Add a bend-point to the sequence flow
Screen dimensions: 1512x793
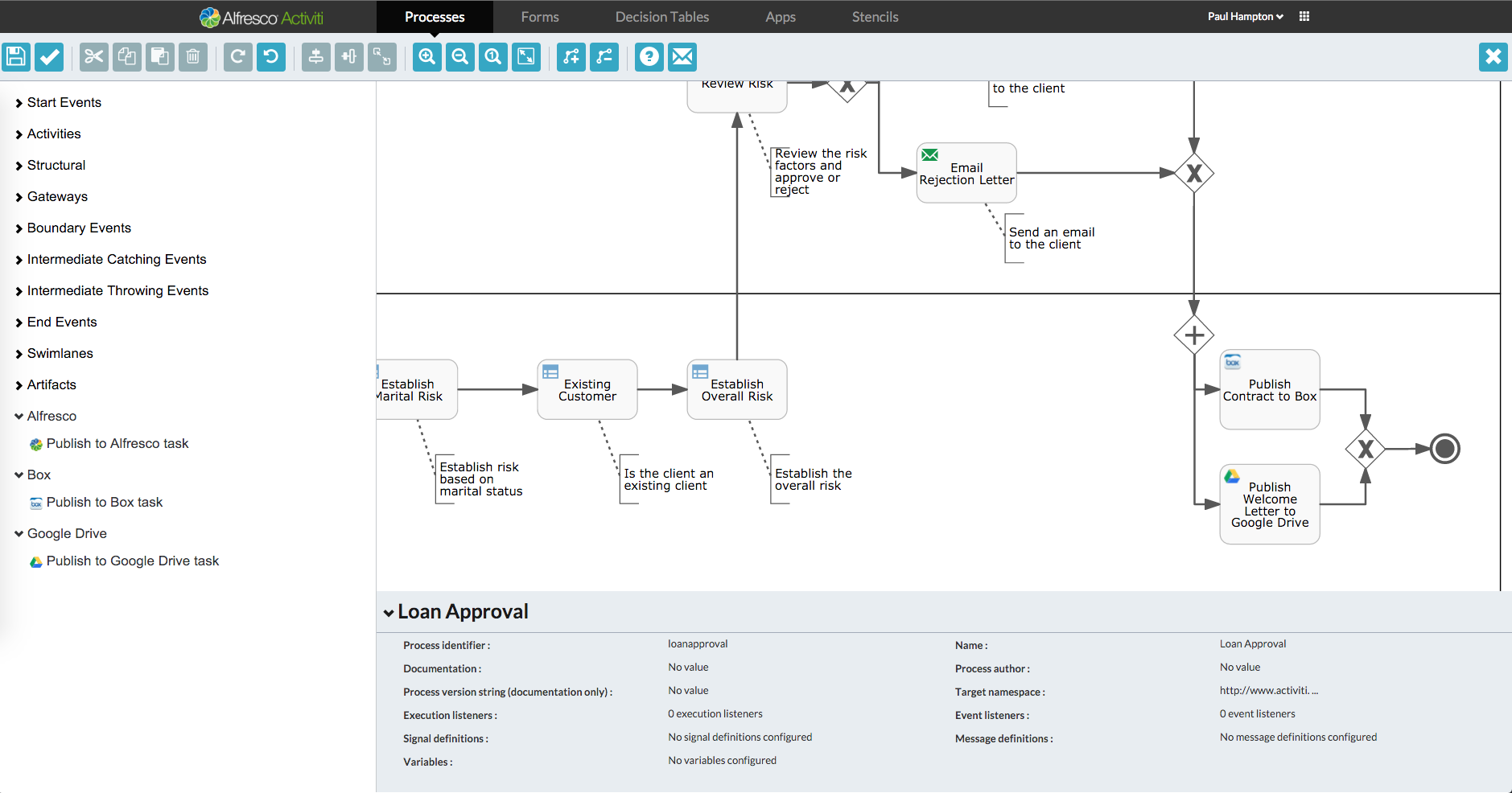coord(571,56)
